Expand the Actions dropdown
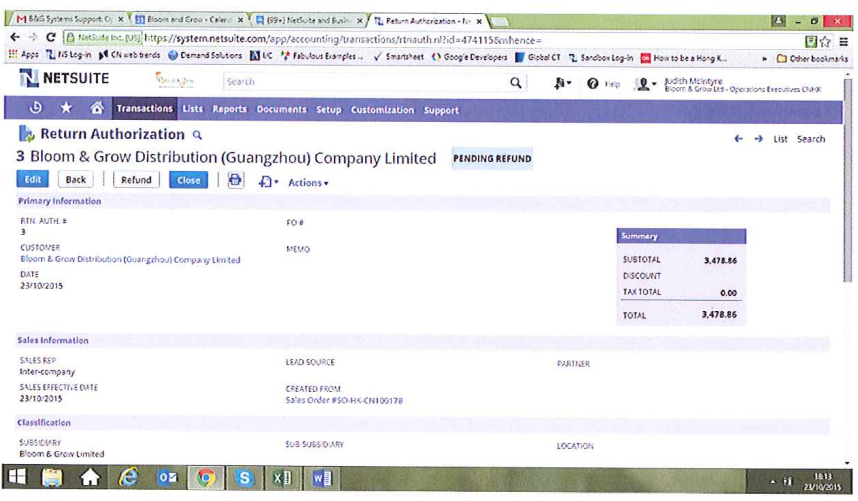This screenshot has height=501, width=858. (x=308, y=183)
